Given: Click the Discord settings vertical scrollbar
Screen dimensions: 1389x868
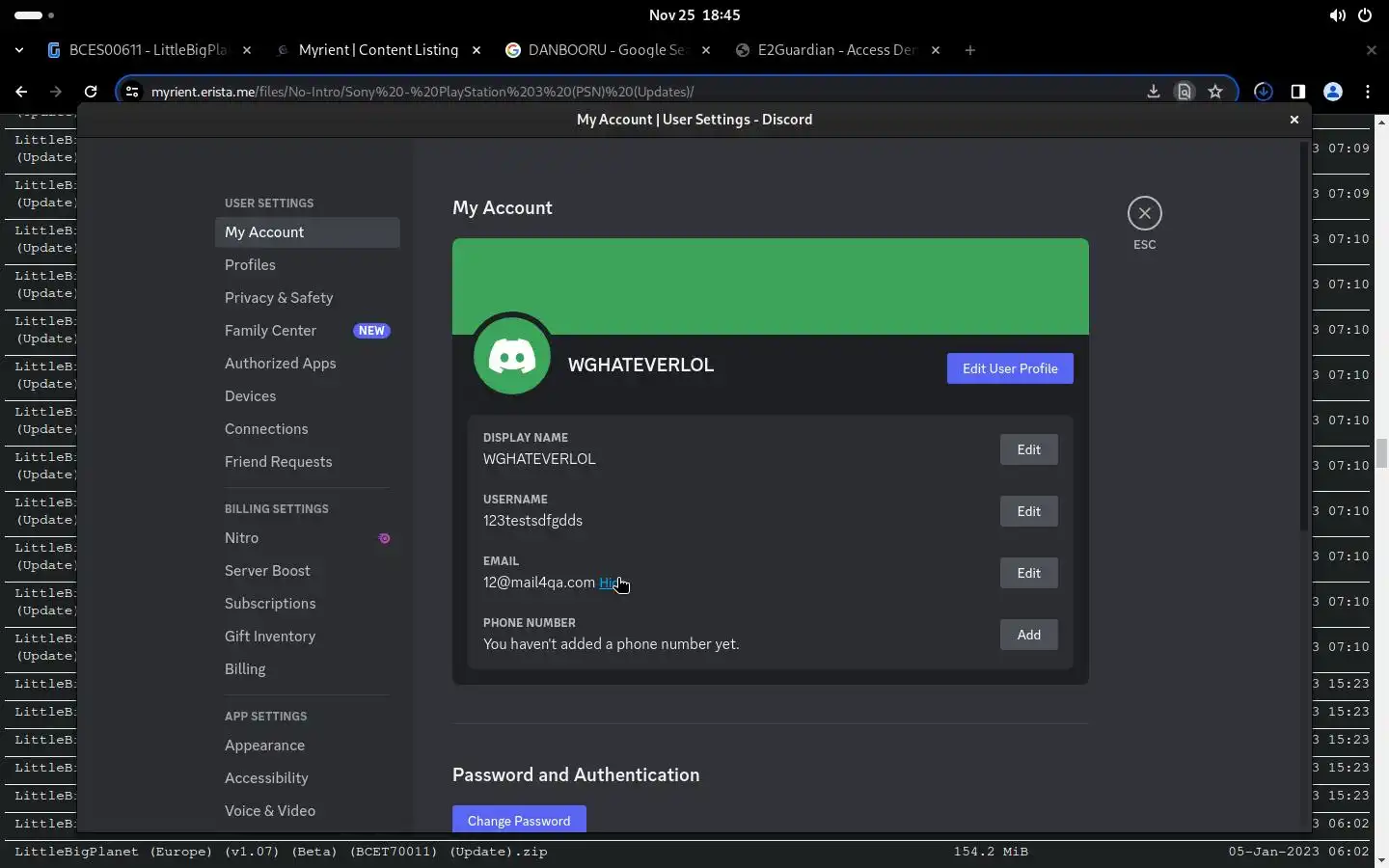Looking at the screenshot, I should (x=1304, y=336).
